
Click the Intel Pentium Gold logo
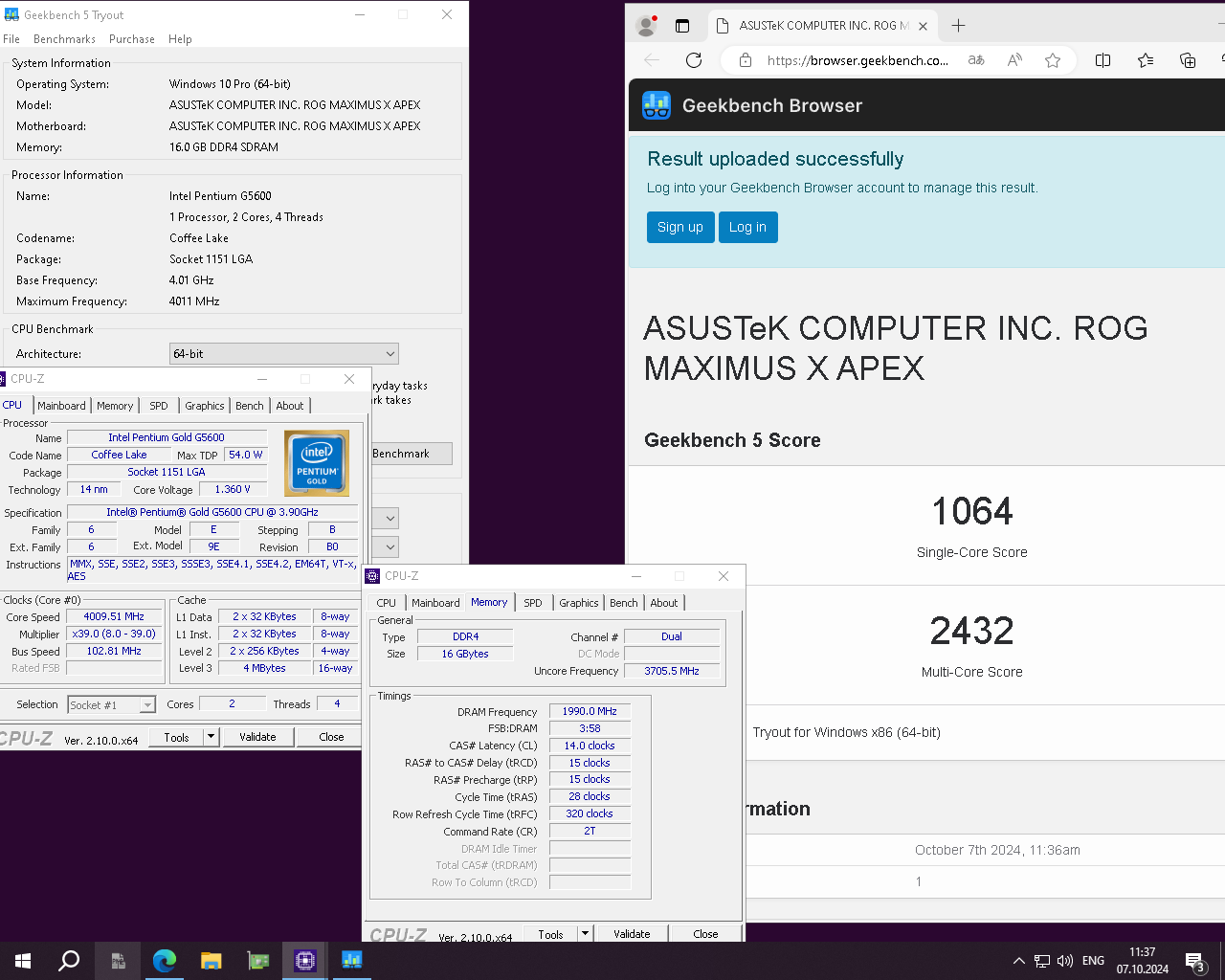click(317, 463)
